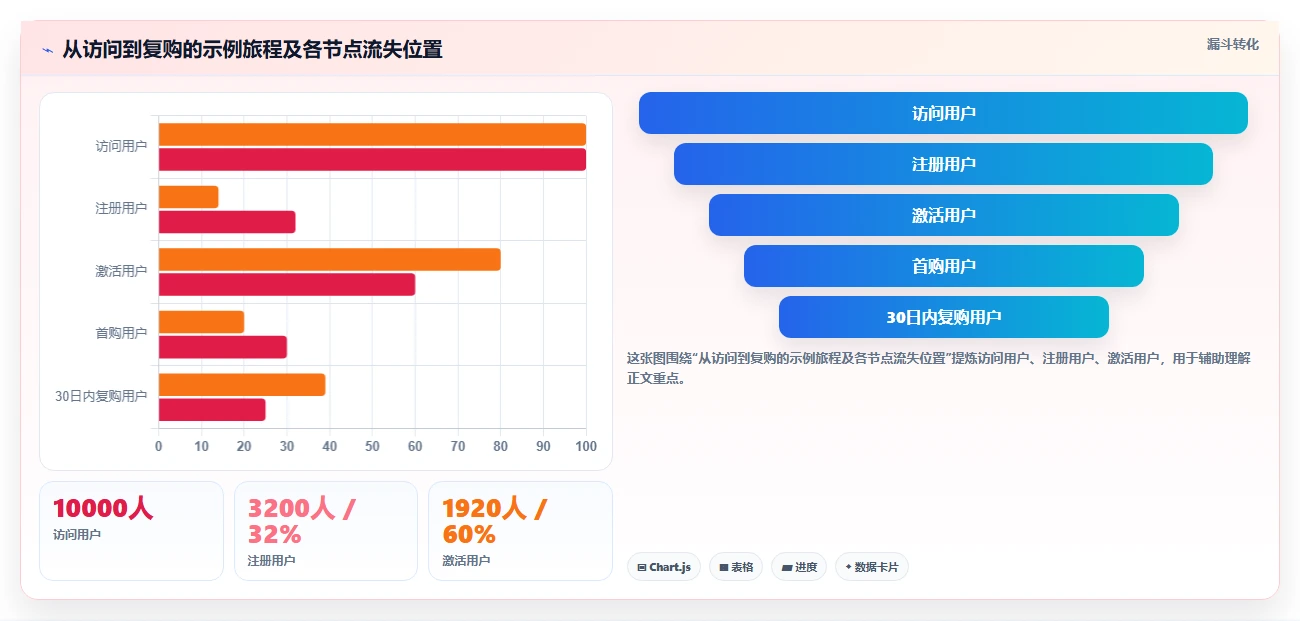Click the orange bar for 访问用户
Image resolution: width=1300 pixels, height=621 pixels.
coord(372,134)
